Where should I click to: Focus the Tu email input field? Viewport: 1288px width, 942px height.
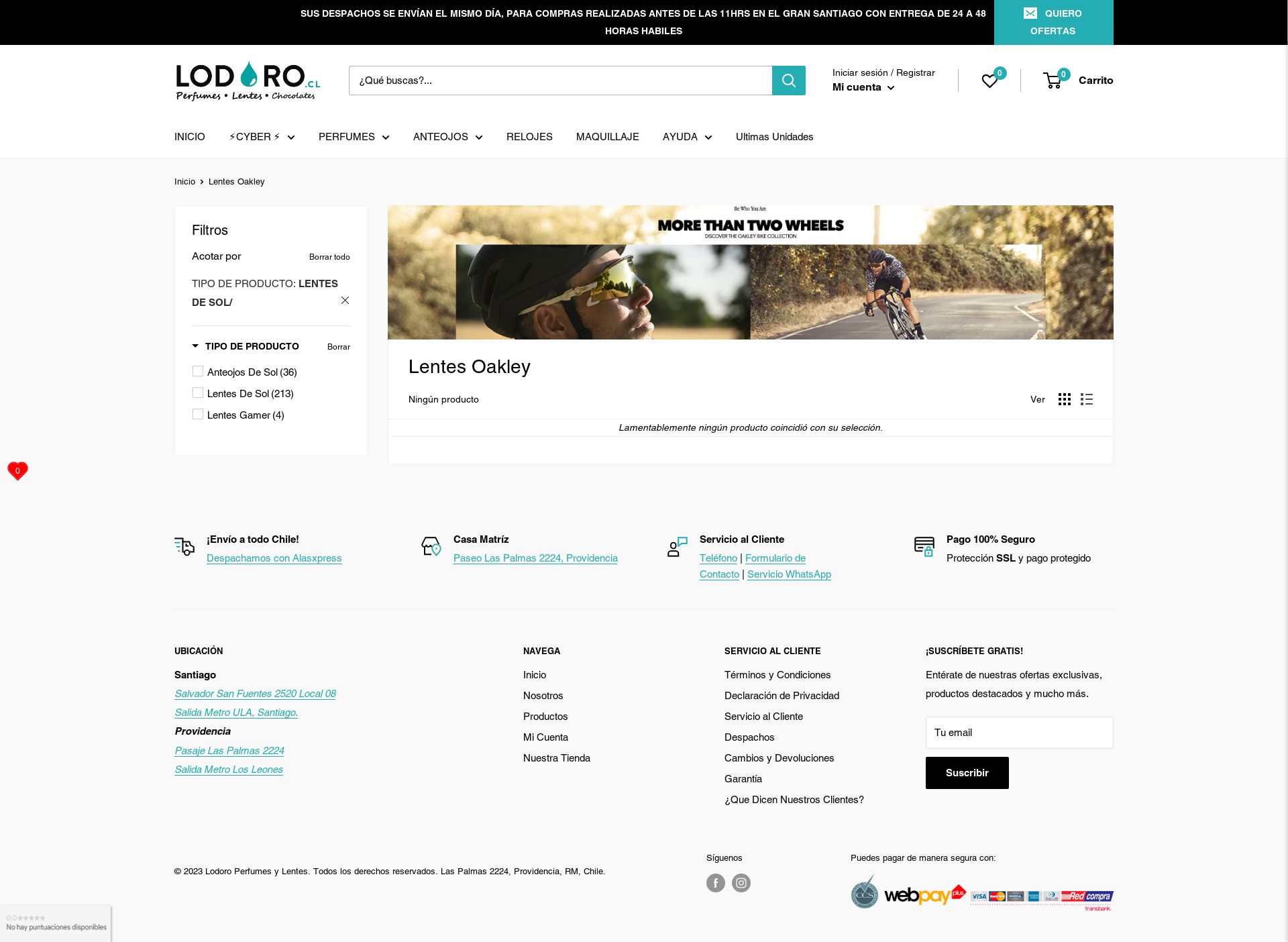point(1019,733)
